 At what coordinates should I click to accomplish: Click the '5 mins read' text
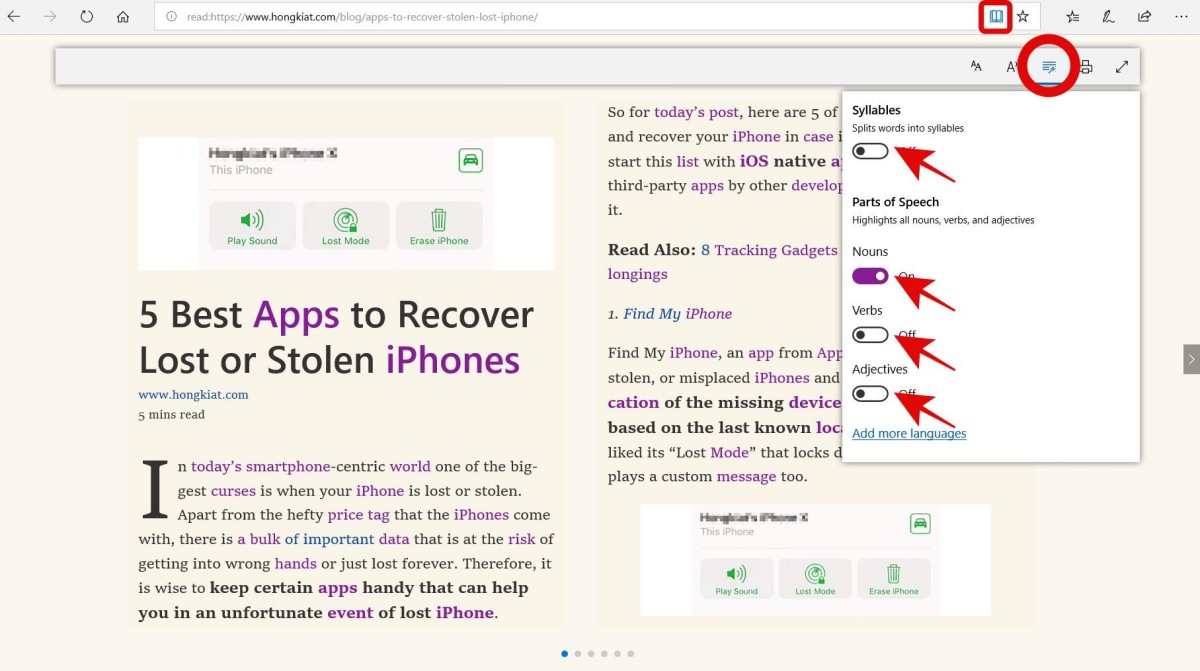tap(172, 415)
